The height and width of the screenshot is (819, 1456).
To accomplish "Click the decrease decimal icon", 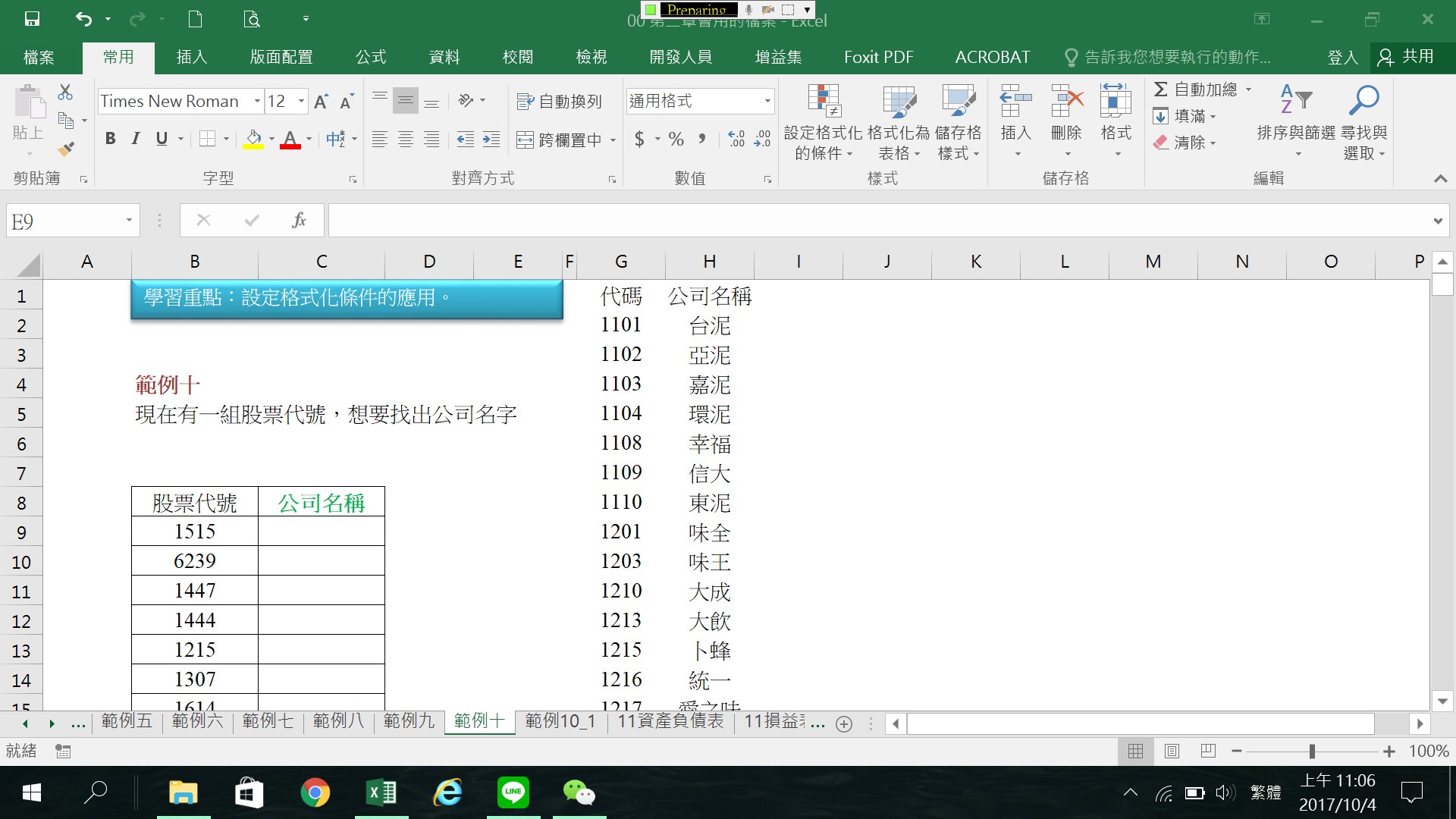I will pyautogui.click(x=762, y=139).
